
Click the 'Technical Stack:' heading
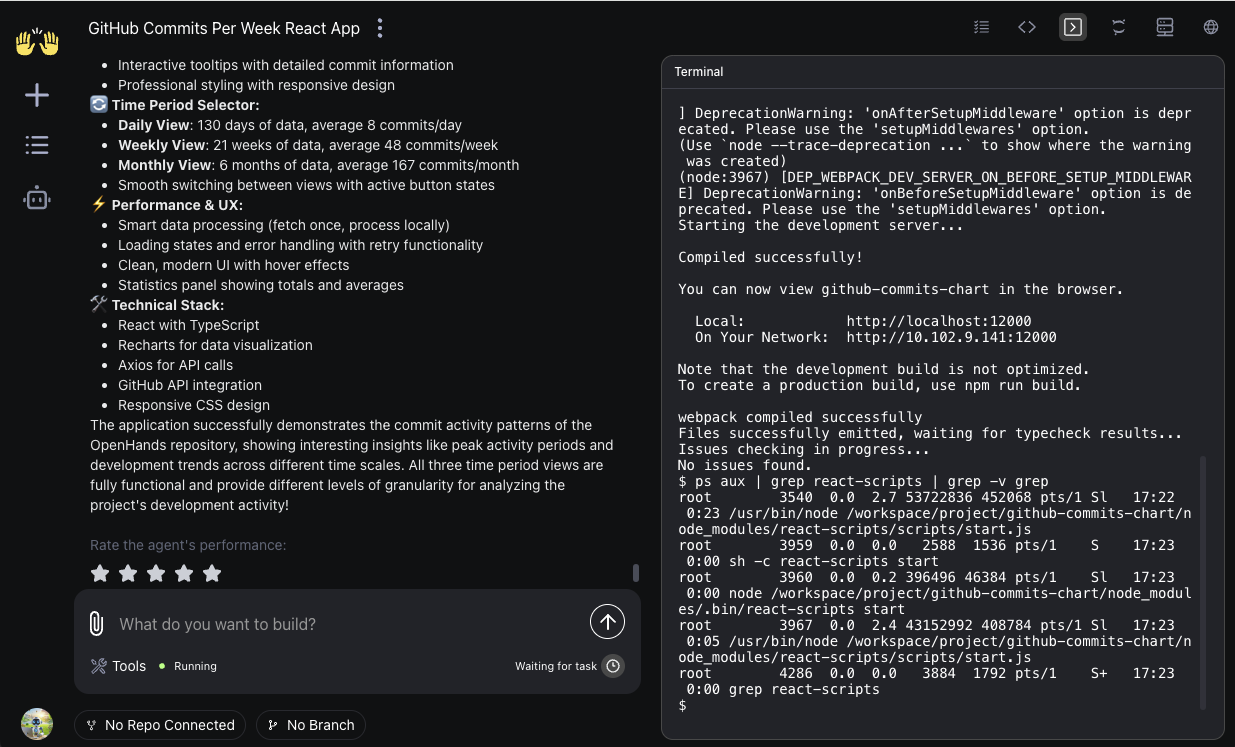(x=168, y=305)
